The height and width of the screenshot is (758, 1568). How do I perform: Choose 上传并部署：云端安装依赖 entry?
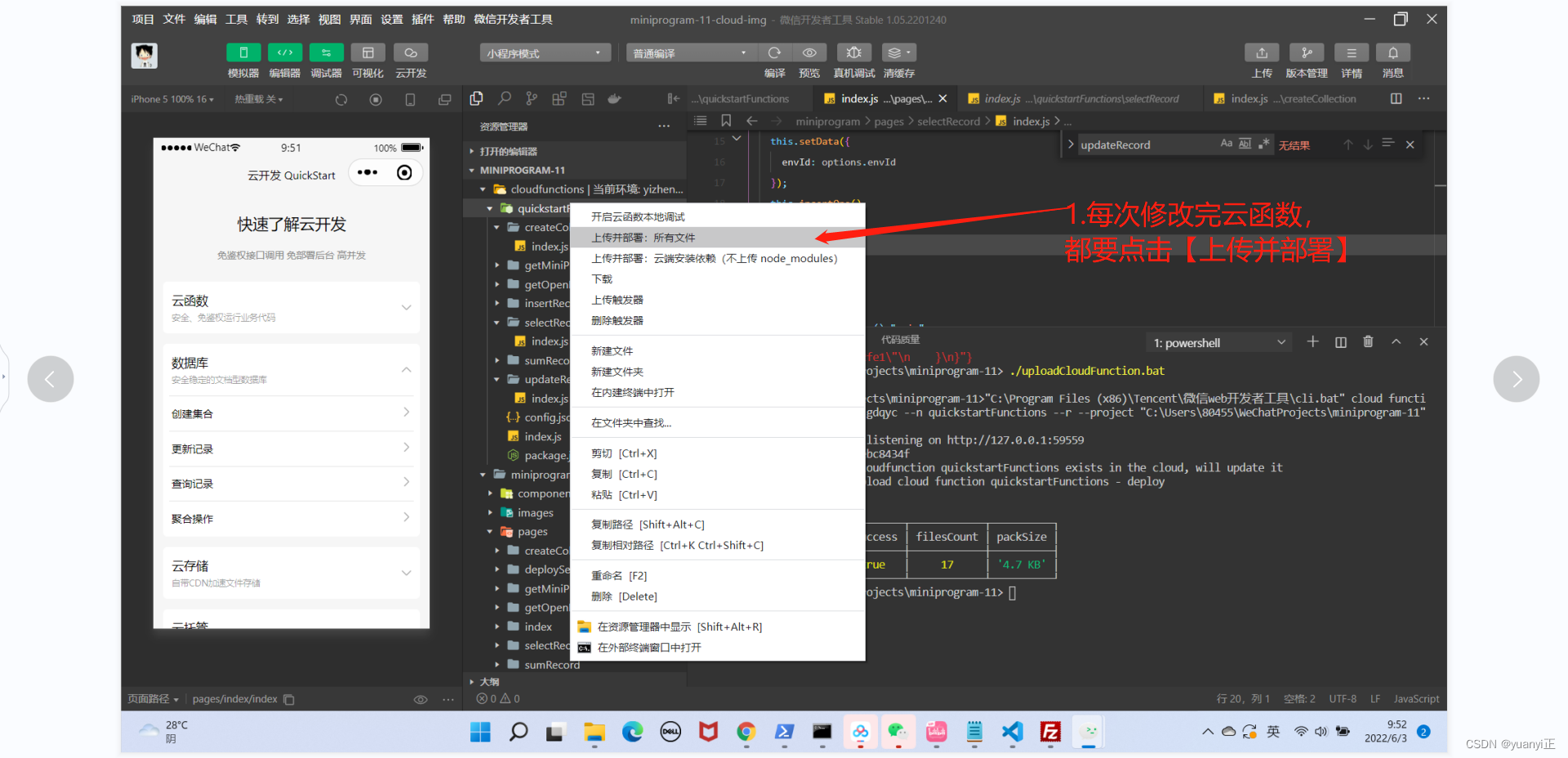[714, 259]
